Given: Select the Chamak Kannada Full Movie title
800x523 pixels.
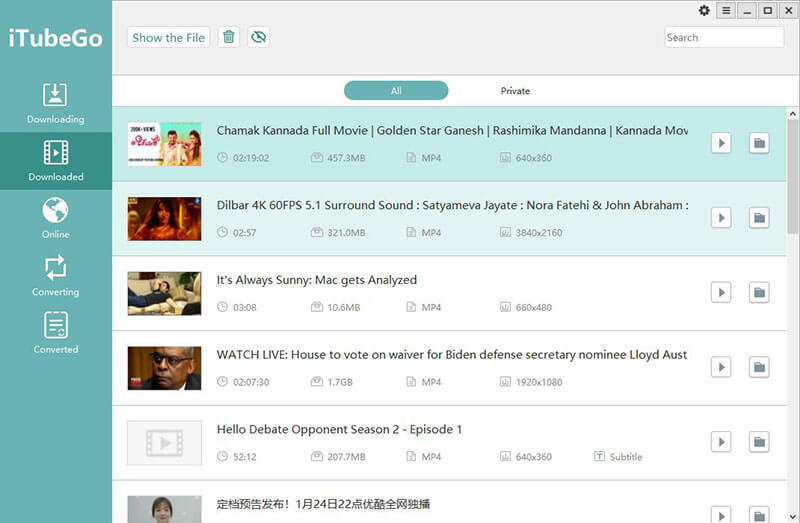Looking at the screenshot, I should point(452,131).
